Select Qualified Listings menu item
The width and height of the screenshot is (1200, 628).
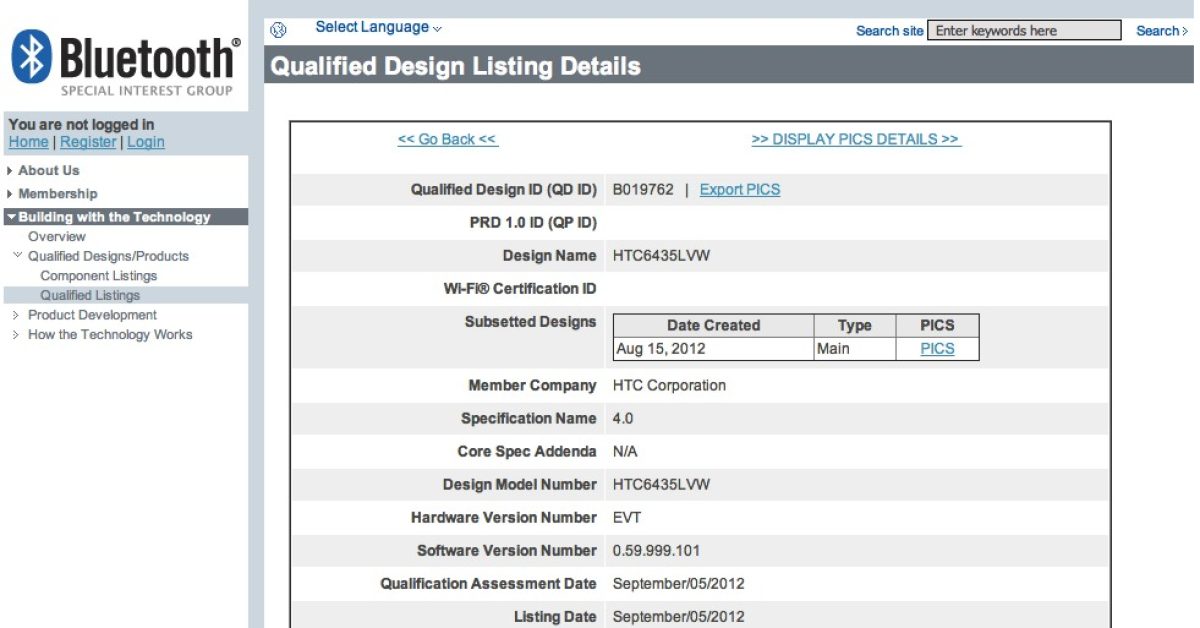90,296
